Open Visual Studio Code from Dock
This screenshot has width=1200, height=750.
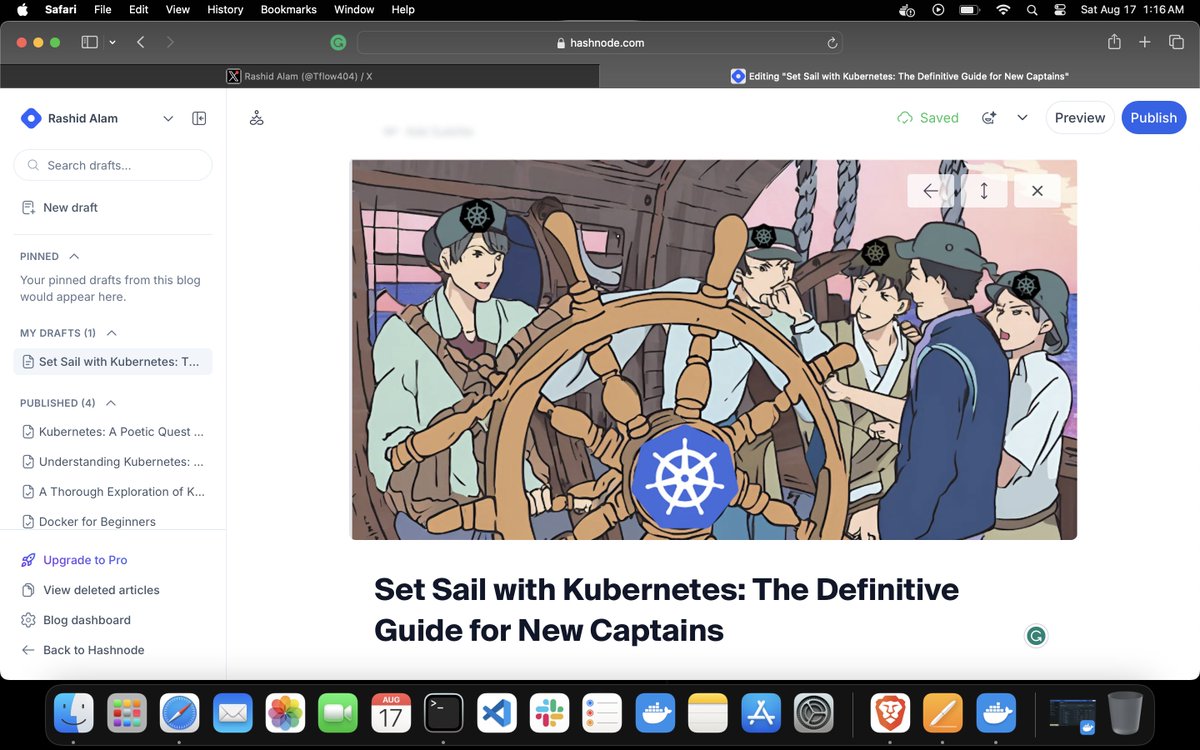click(x=496, y=713)
